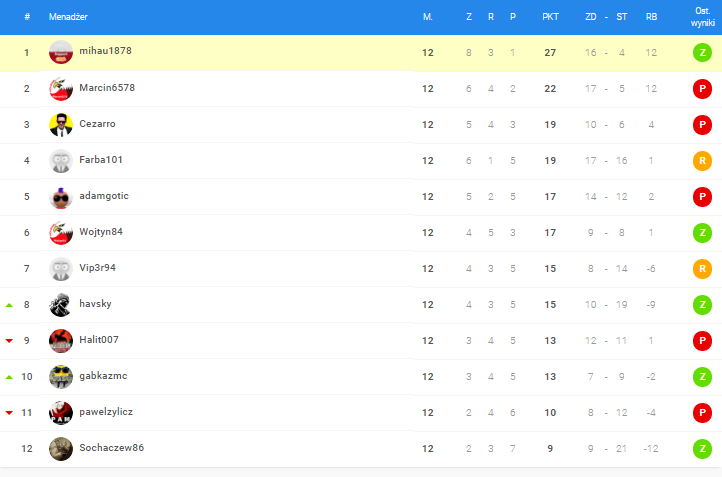Click orange R badge for Vip3r94

point(702,268)
